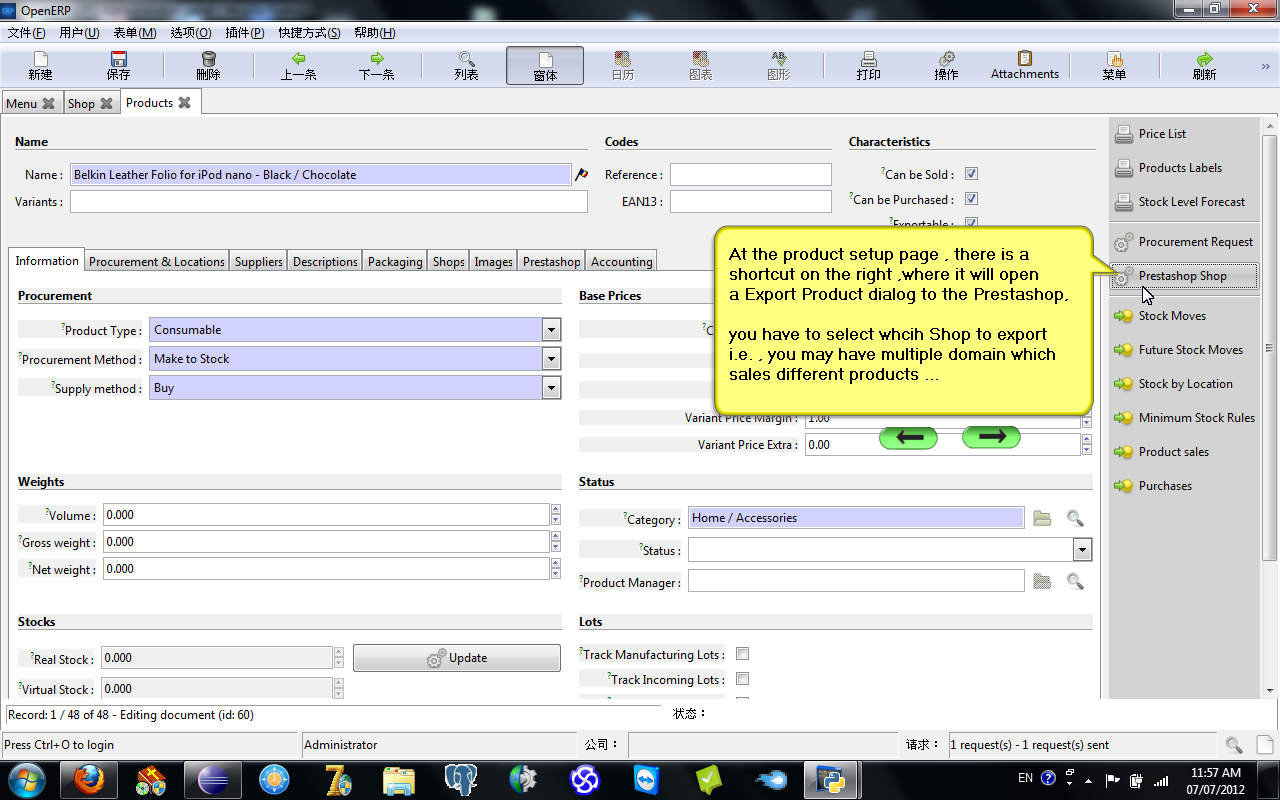This screenshot has width=1280, height=800.
Task: Open the 菜单 toolbar icon
Action: coord(1114,66)
